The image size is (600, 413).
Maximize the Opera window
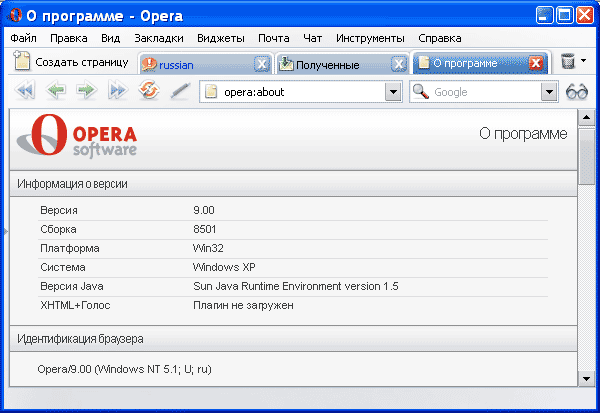point(564,15)
